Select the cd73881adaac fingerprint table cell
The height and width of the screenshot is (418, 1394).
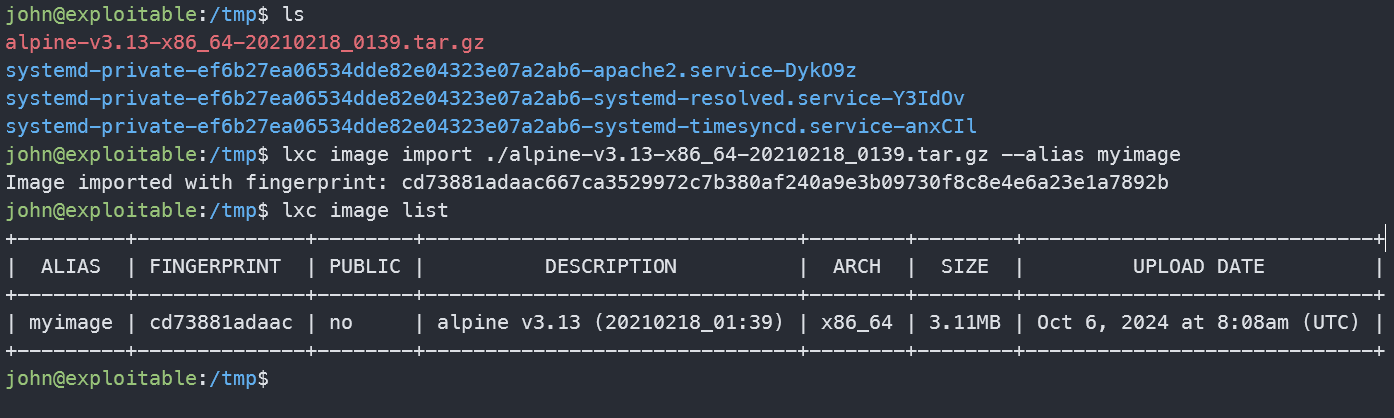(x=215, y=323)
